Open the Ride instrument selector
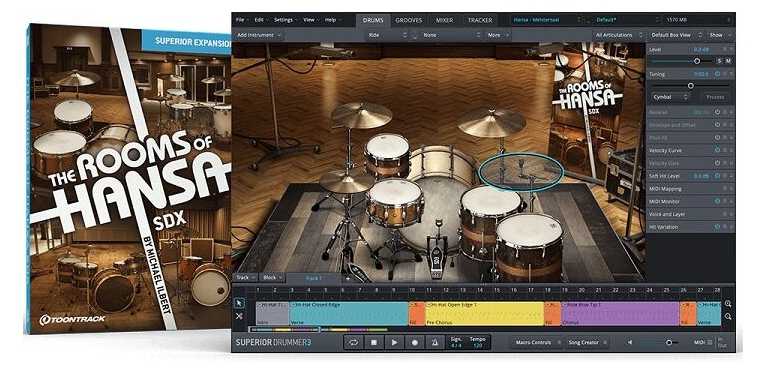This screenshot has height=369, width=759. [388, 35]
